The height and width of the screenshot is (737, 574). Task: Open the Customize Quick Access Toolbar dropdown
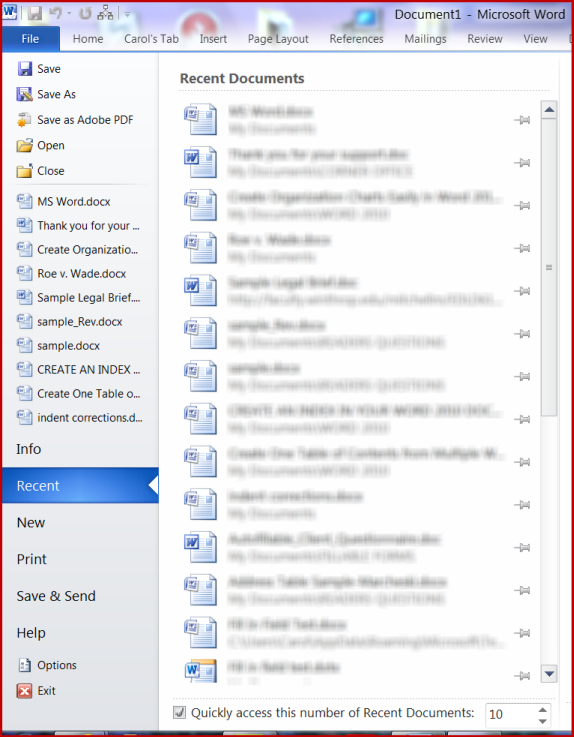[x=127, y=14]
